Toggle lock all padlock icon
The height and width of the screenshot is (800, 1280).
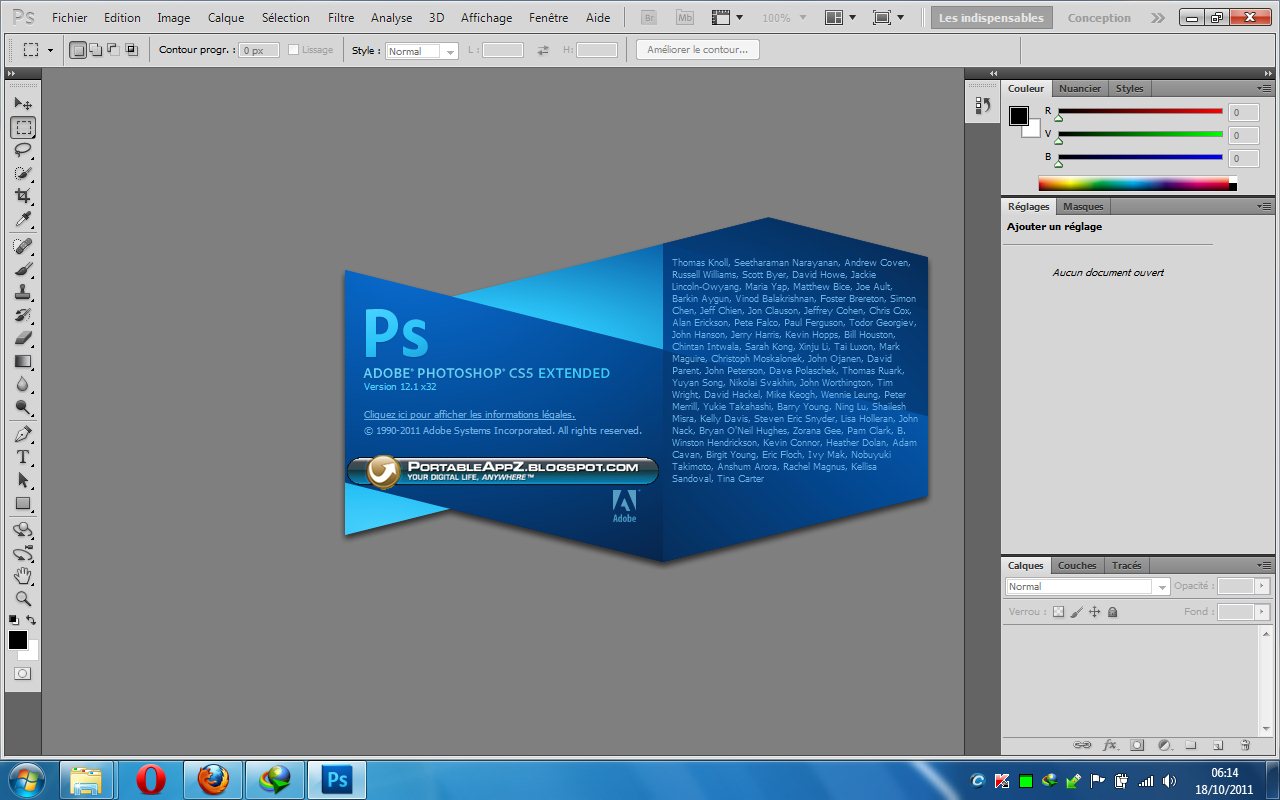[1113, 612]
